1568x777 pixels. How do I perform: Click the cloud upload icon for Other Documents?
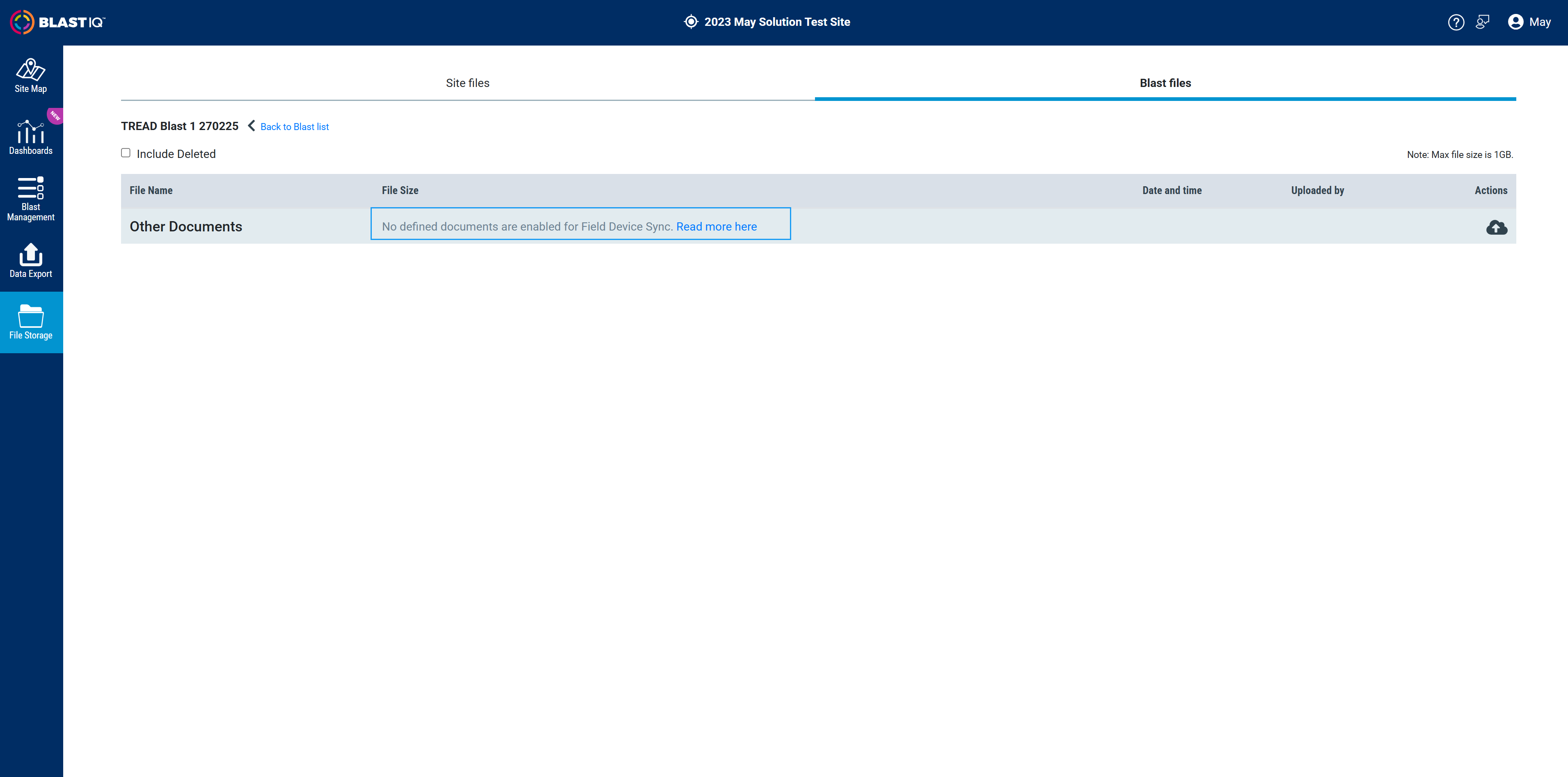click(1496, 227)
